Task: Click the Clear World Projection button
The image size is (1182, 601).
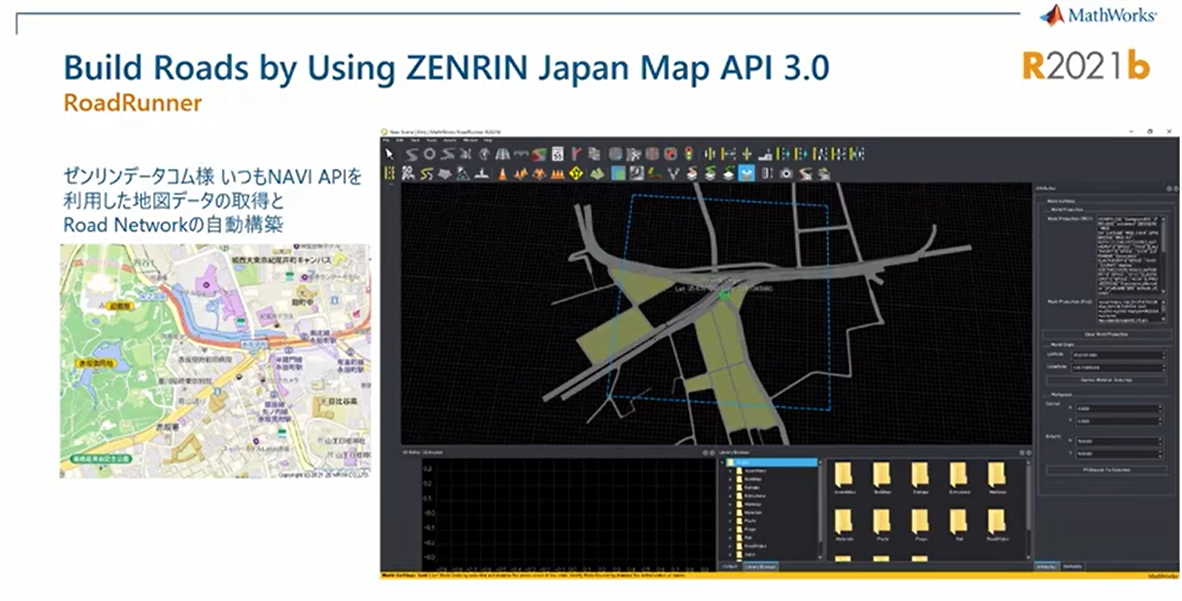Action: pos(1104,334)
